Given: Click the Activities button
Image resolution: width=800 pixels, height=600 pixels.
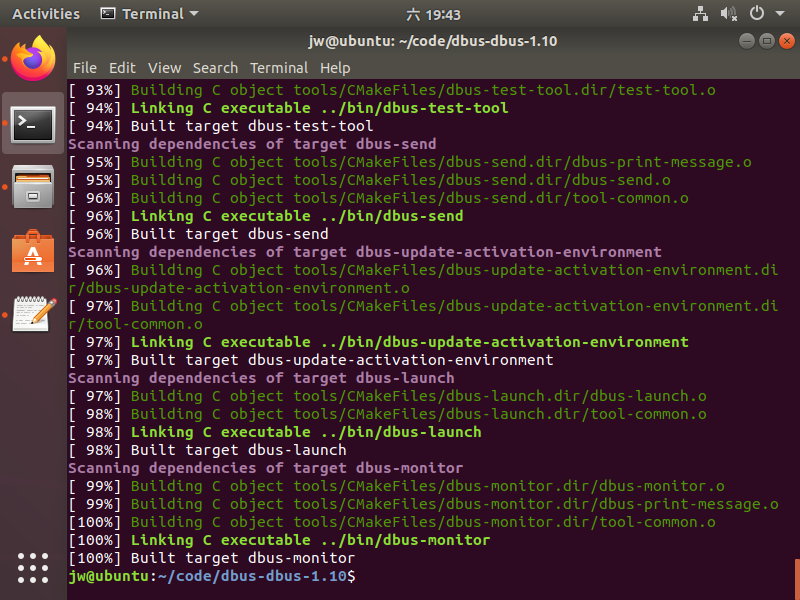Looking at the screenshot, I should click(x=46, y=14).
